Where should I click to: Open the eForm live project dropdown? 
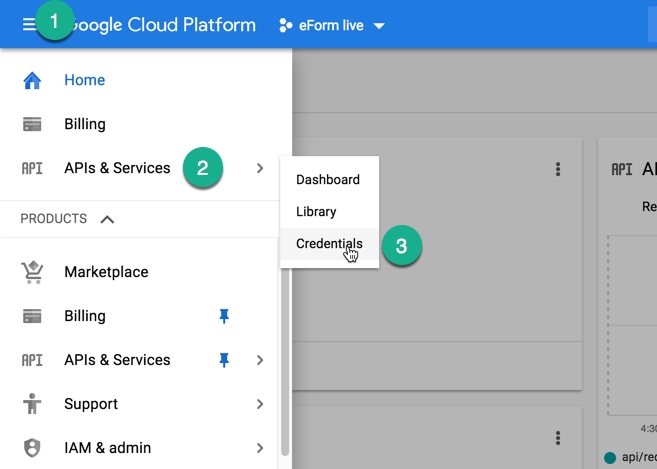click(x=332, y=26)
